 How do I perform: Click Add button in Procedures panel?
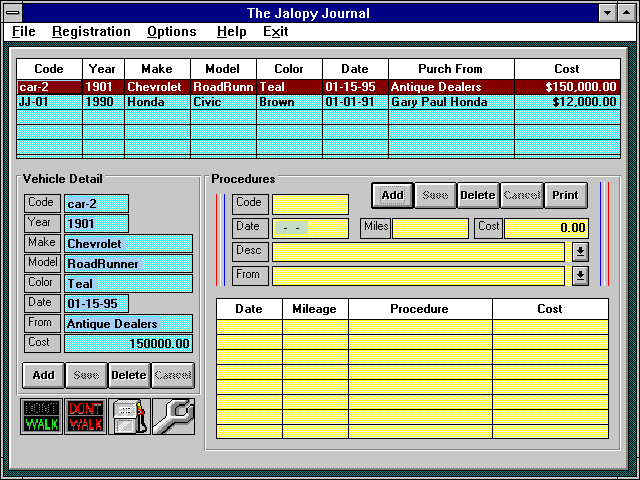tap(392, 195)
